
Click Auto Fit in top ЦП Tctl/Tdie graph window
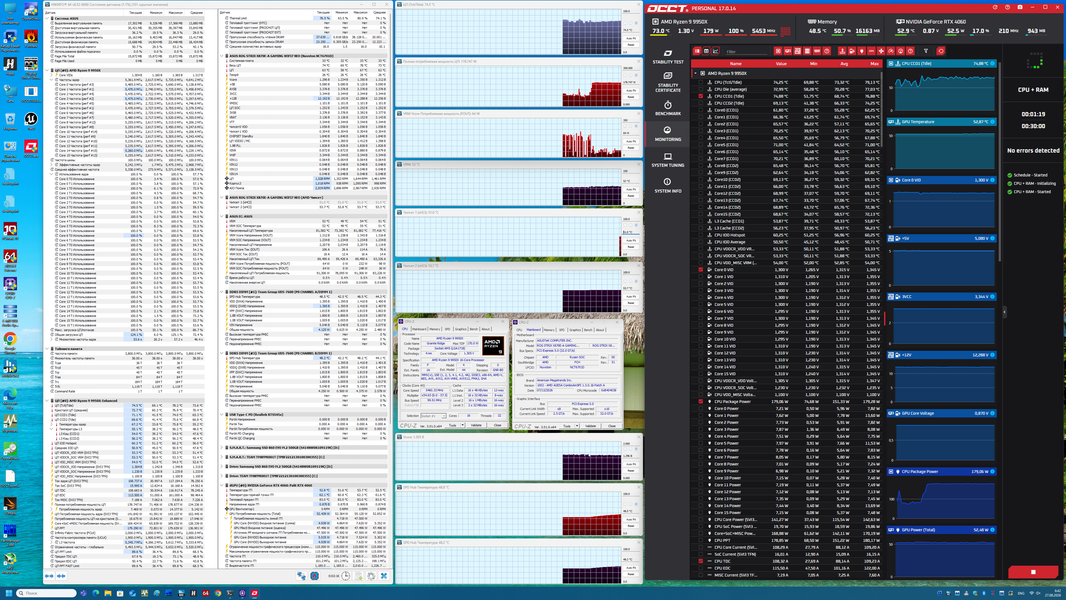click(631, 38)
